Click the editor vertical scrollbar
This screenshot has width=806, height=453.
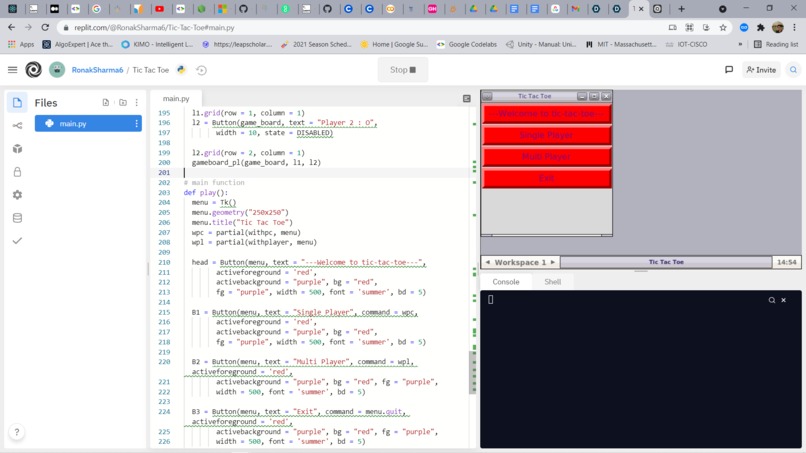pos(473,373)
